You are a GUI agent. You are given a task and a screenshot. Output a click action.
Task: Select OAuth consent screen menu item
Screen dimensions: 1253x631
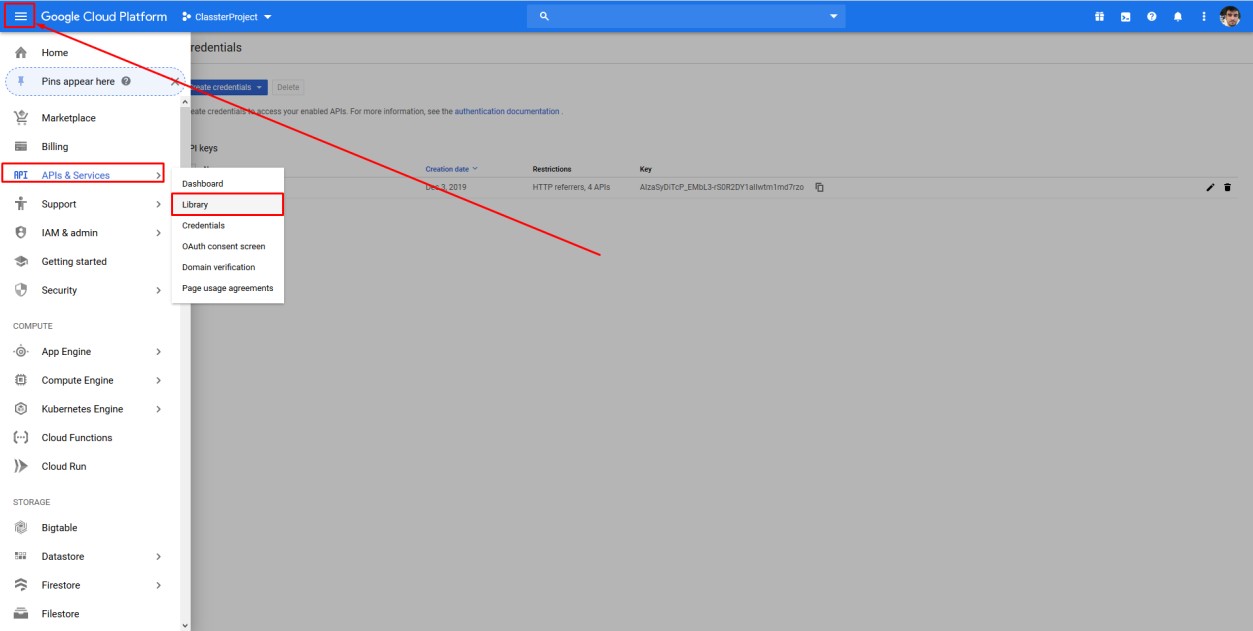223,246
